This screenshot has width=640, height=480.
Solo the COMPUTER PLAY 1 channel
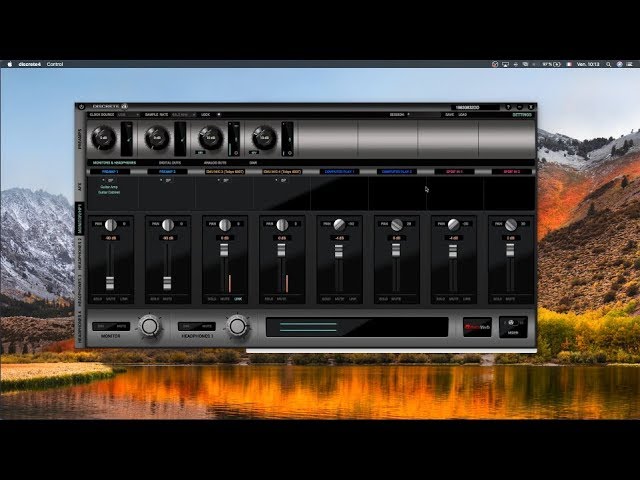pos(326,299)
